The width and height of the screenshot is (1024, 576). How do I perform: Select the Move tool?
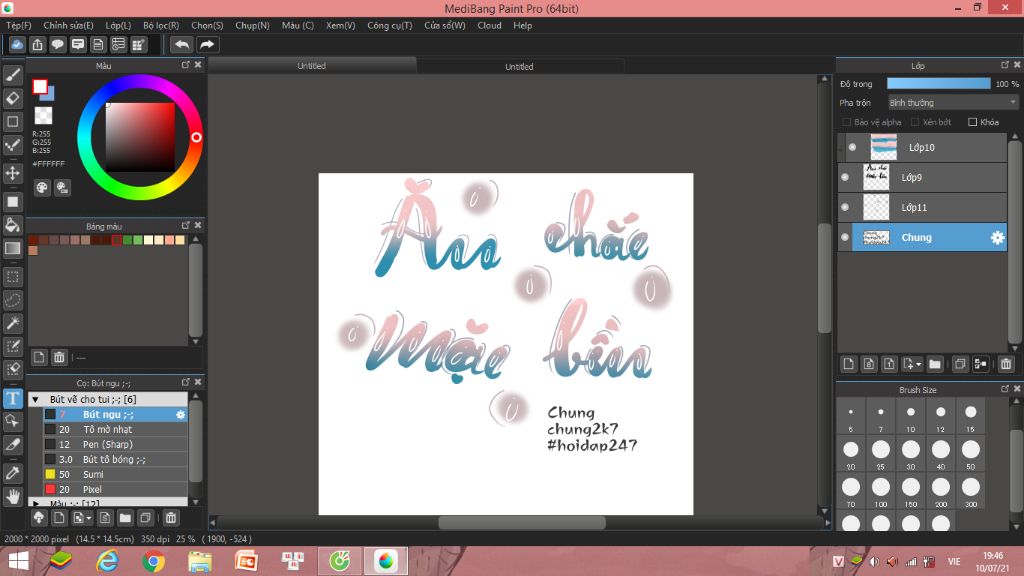pos(12,173)
